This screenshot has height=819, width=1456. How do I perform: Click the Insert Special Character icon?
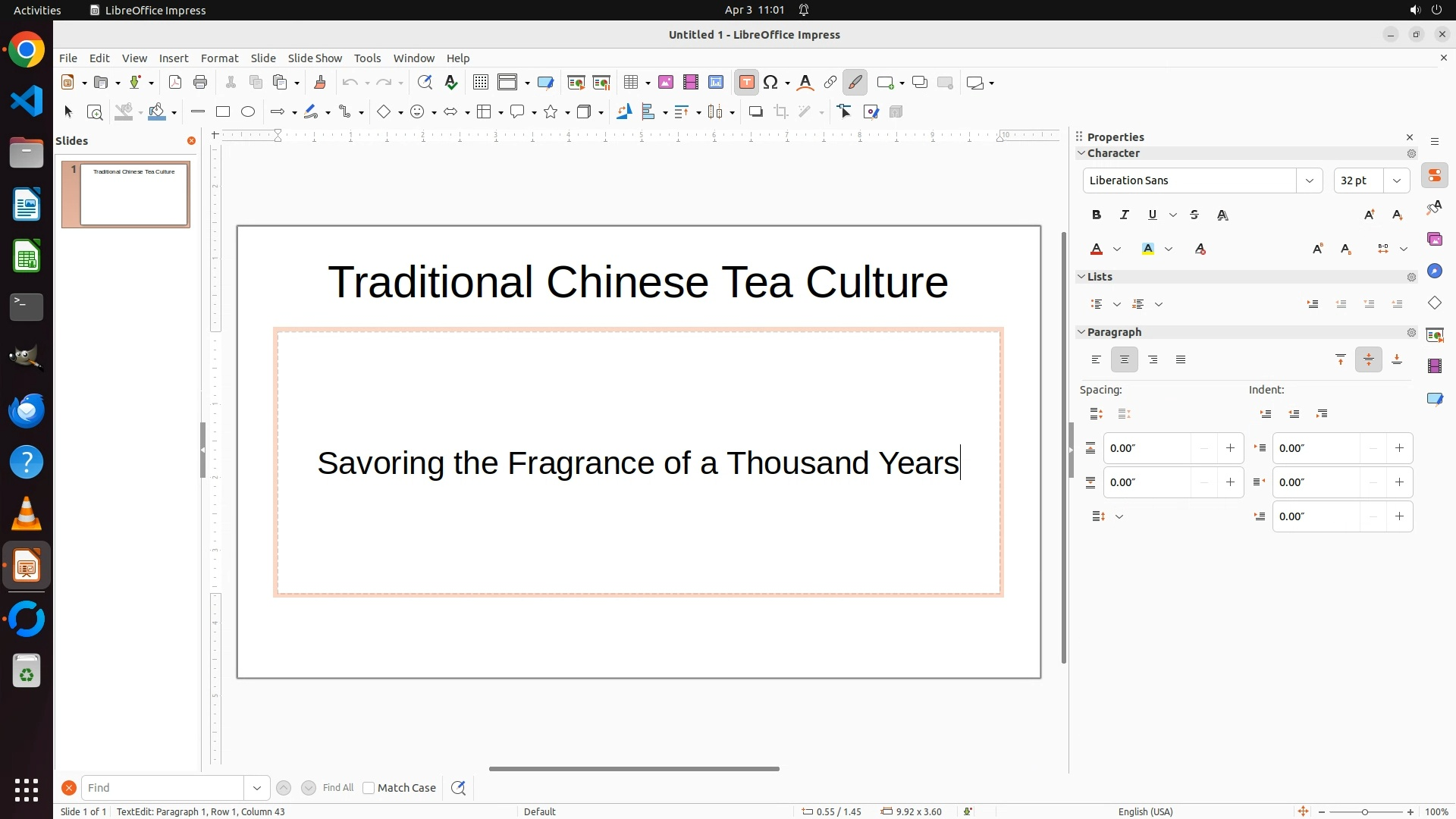[771, 83]
